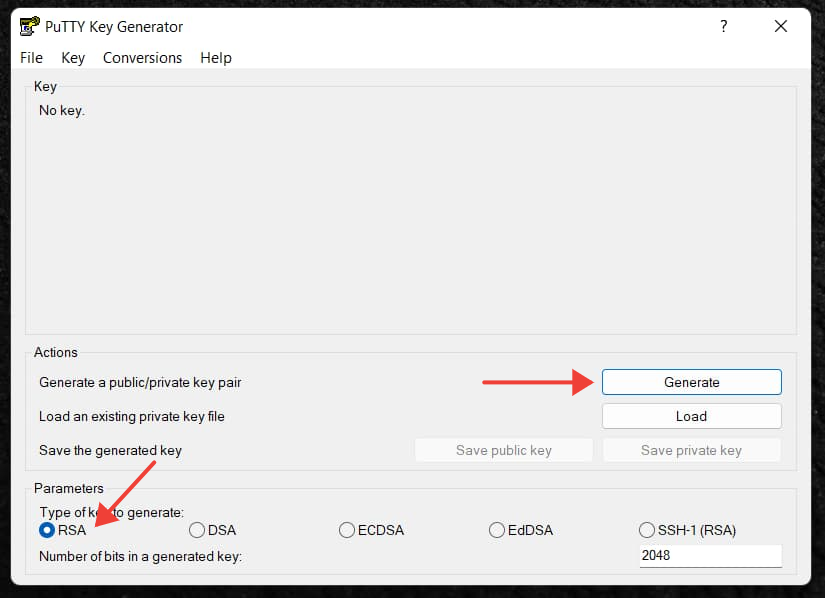Click the PuTTY Key Generator title bar icon
The image size is (825, 598).
click(x=29, y=27)
